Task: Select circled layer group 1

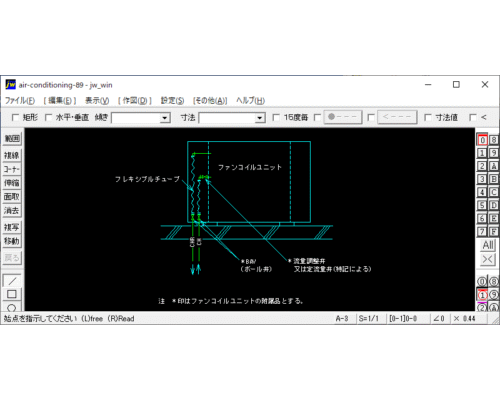Action: pyautogui.click(x=482, y=295)
